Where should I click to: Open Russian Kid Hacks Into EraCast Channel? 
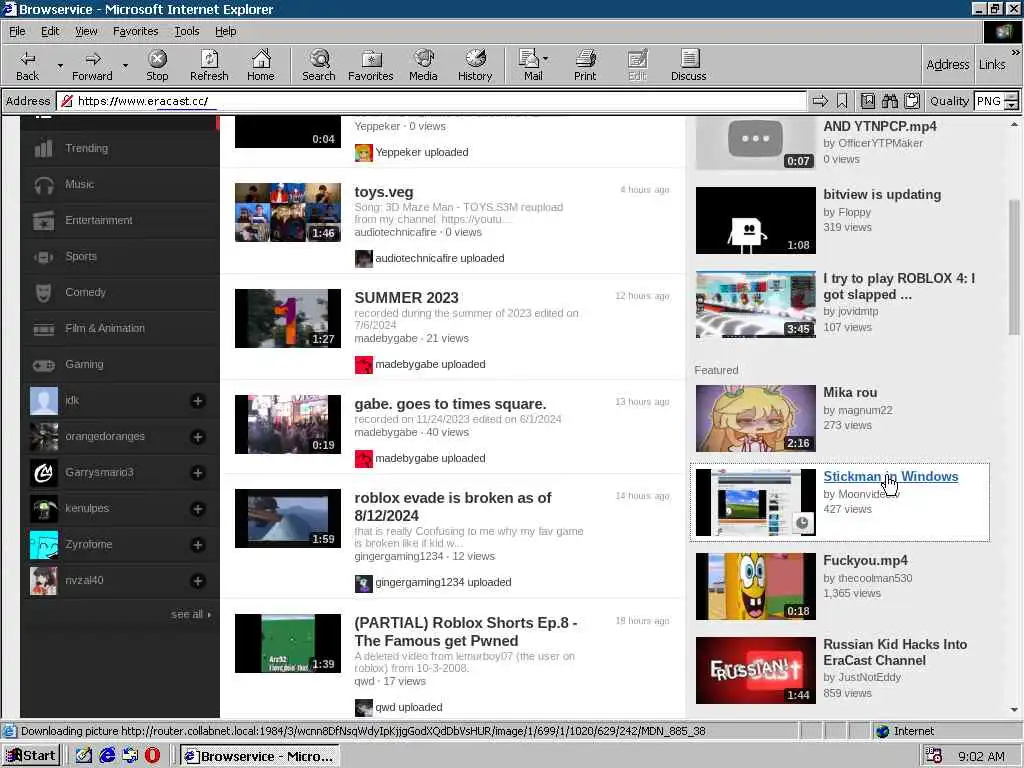coord(895,652)
